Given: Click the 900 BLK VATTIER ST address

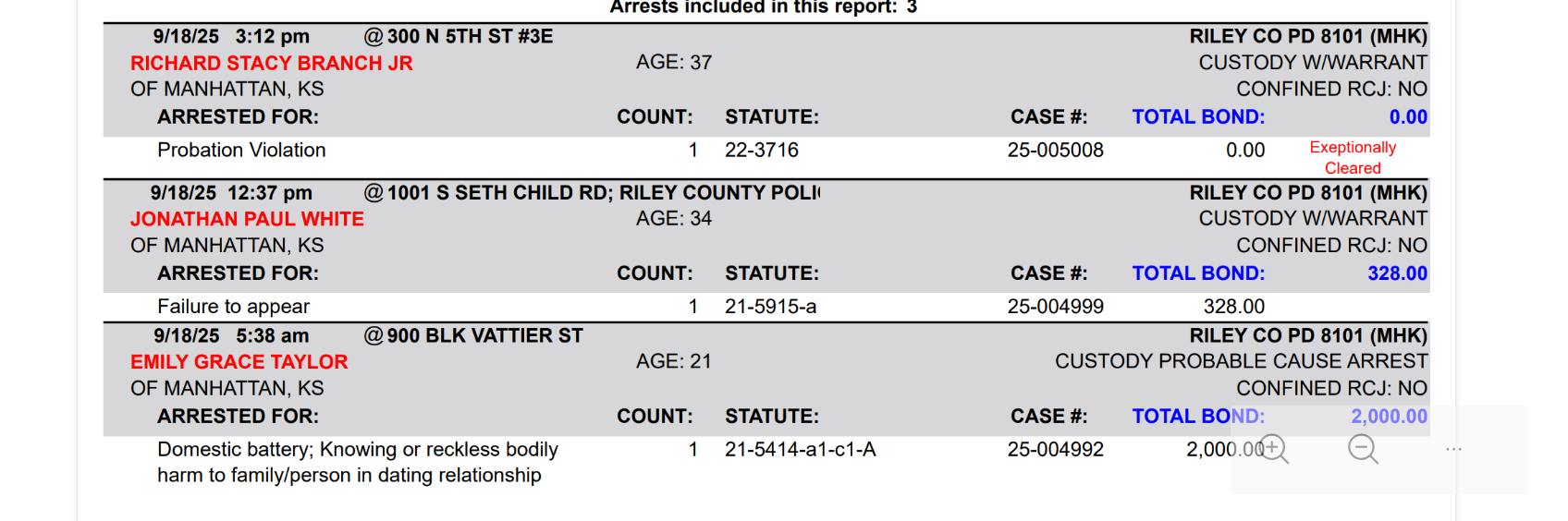Looking at the screenshot, I should (x=484, y=336).
